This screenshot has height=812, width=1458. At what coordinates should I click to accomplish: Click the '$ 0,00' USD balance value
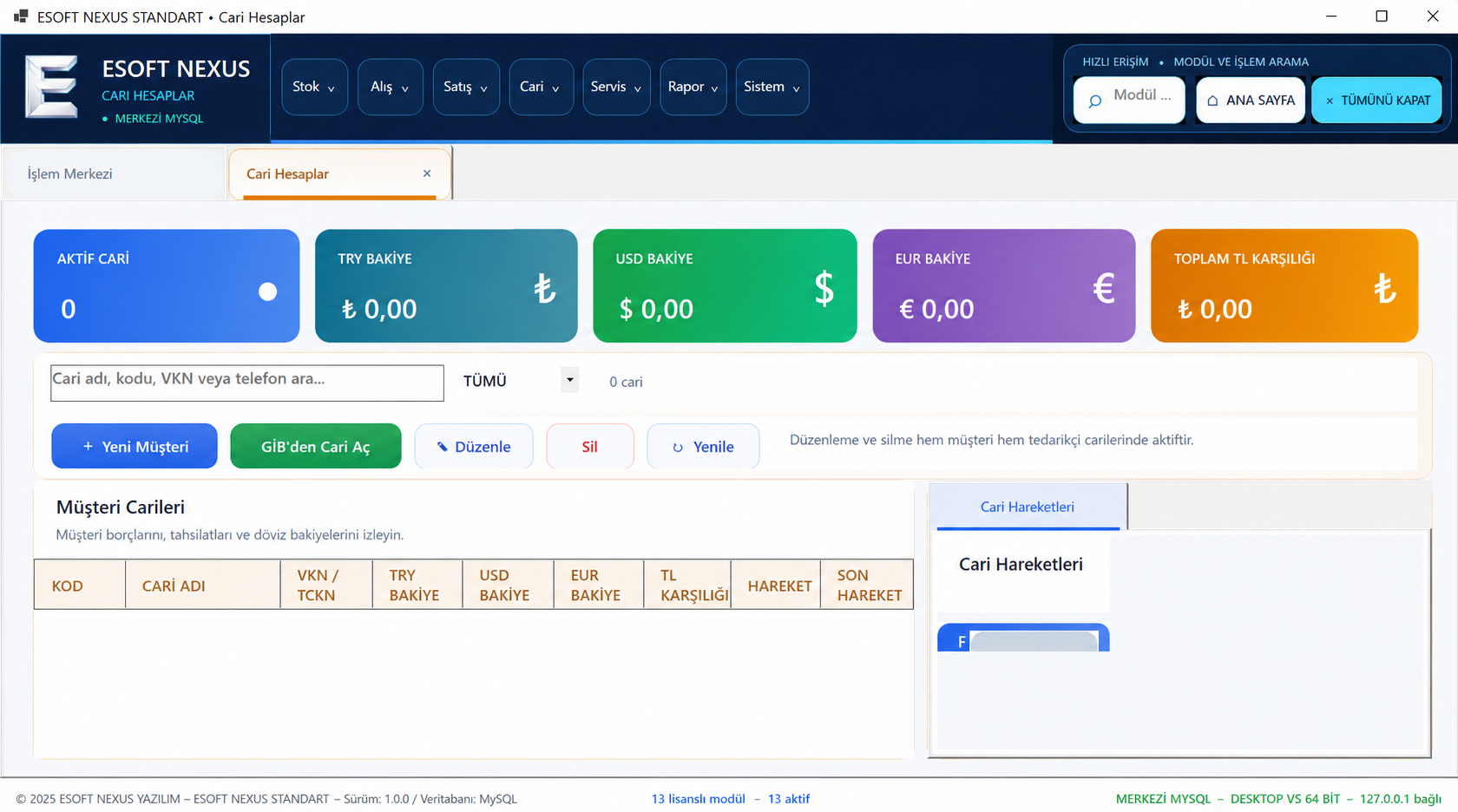[x=656, y=309]
